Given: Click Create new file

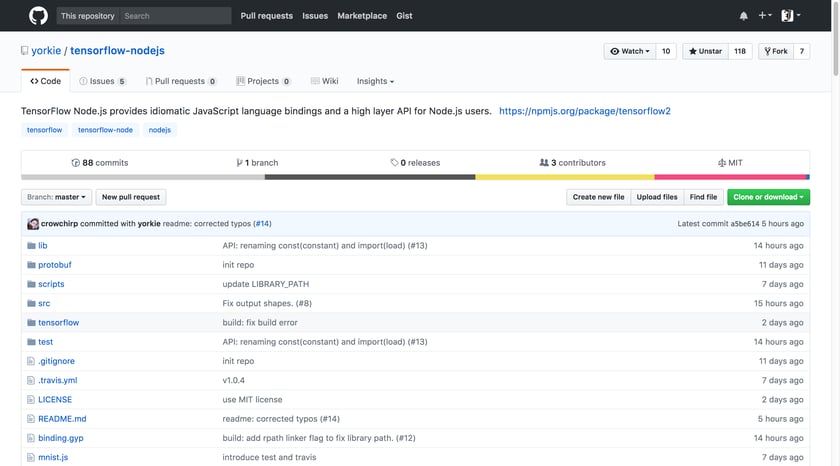Looking at the screenshot, I should [x=598, y=197].
